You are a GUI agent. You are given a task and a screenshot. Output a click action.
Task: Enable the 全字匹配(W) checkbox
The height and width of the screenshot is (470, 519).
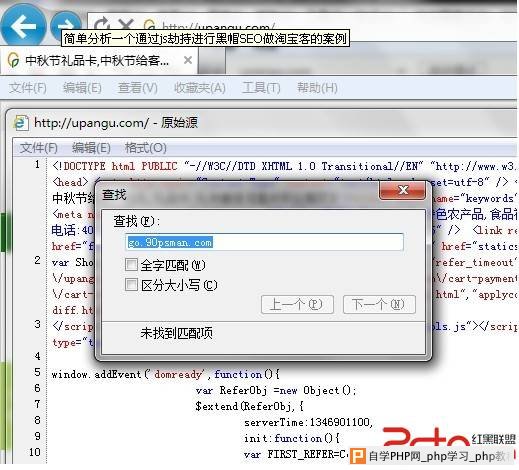[x=131, y=265]
